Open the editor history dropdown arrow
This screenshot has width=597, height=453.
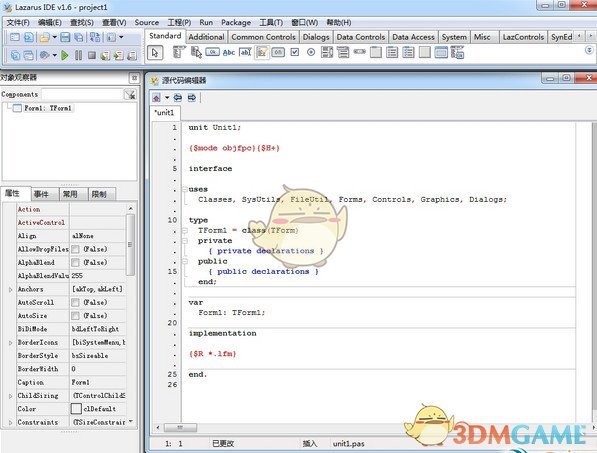pos(167,98)
